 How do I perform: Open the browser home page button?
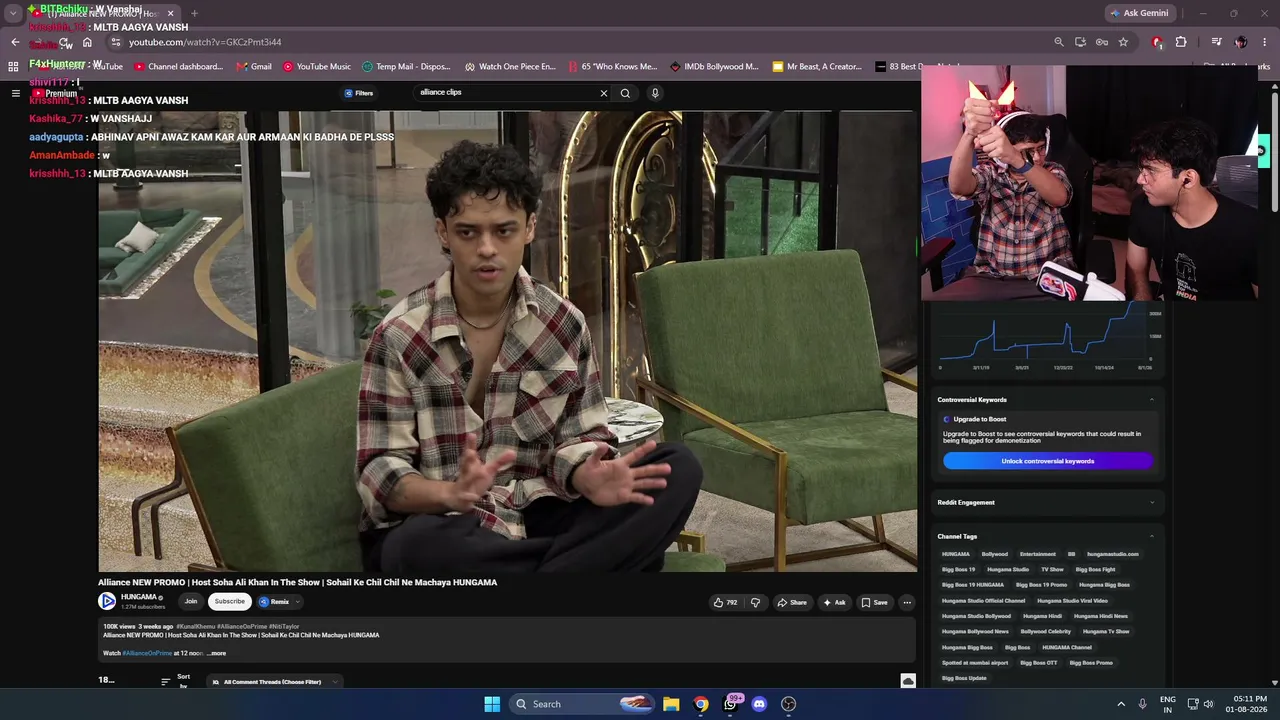pos(87,42)
